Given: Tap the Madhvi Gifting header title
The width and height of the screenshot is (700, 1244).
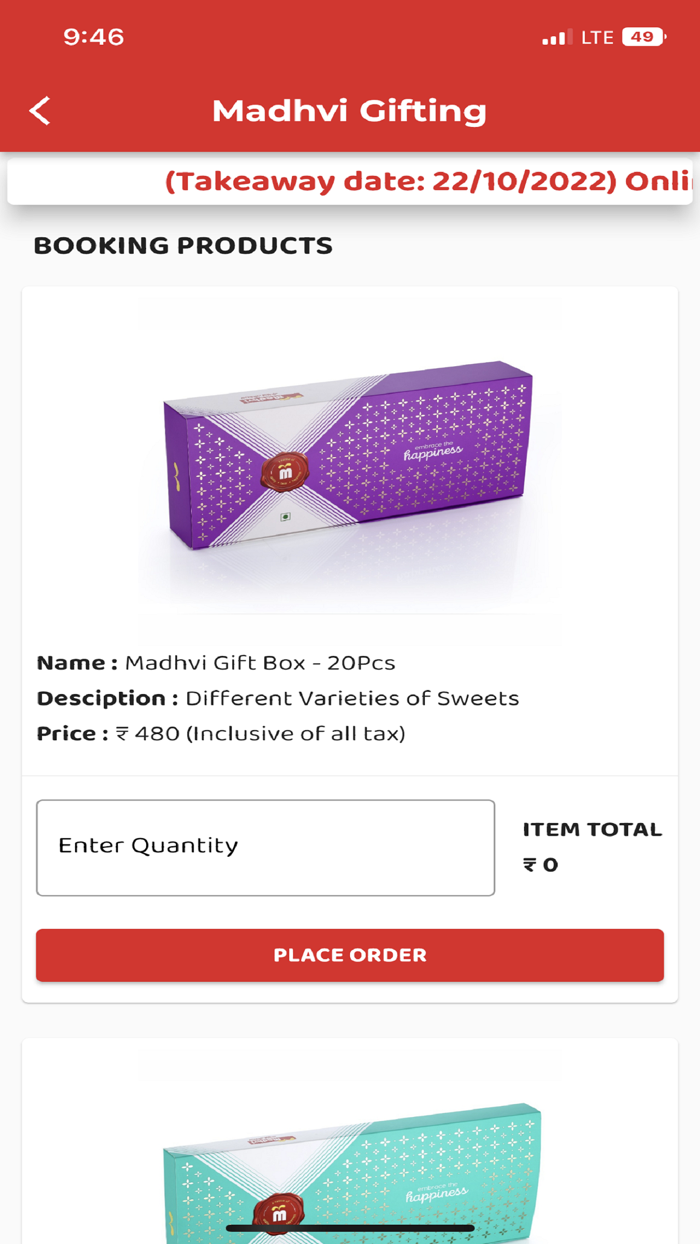Looking at the screenshot, I should pos(348,111).
